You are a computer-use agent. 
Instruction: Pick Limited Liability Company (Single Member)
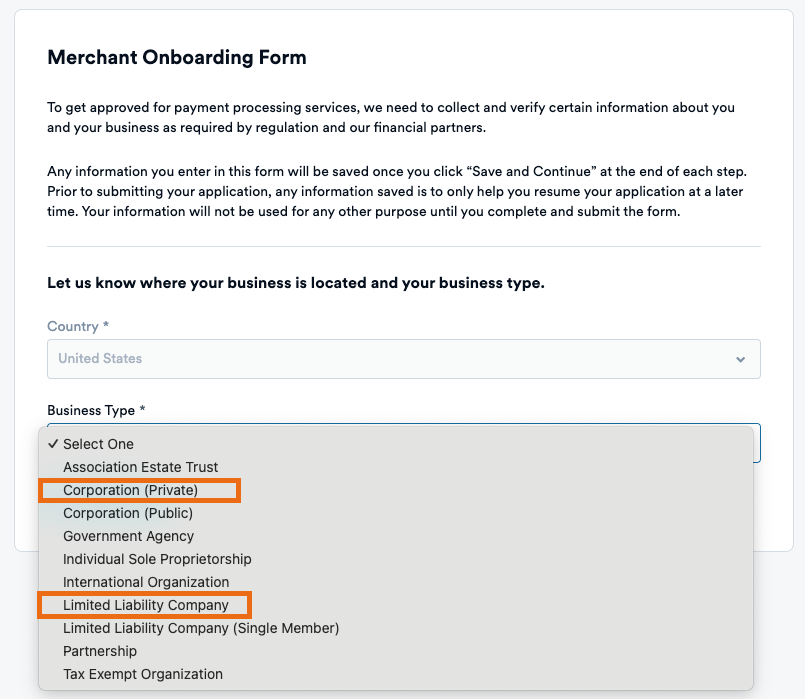click(201, 628)
